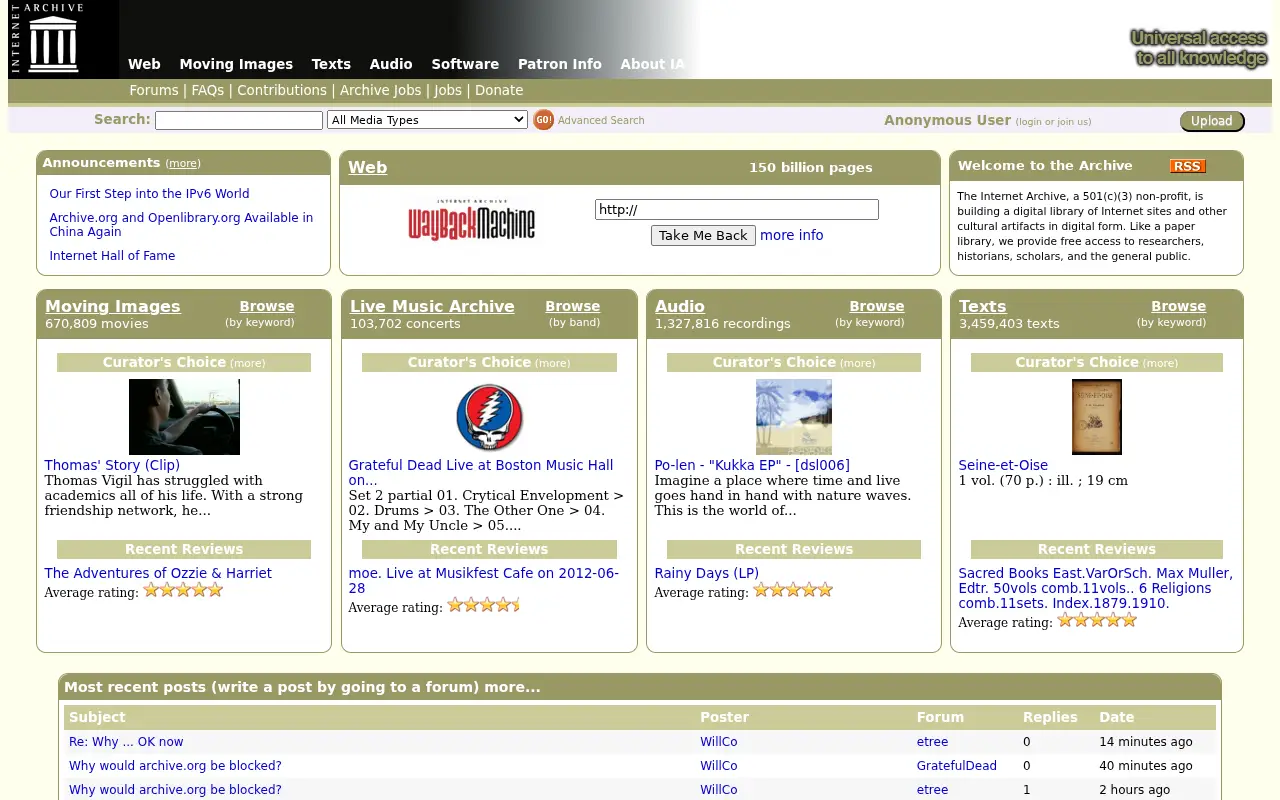The width and height of the screenshot is (1280, 800).
Task: Open the Donate link
Action: 499,90
